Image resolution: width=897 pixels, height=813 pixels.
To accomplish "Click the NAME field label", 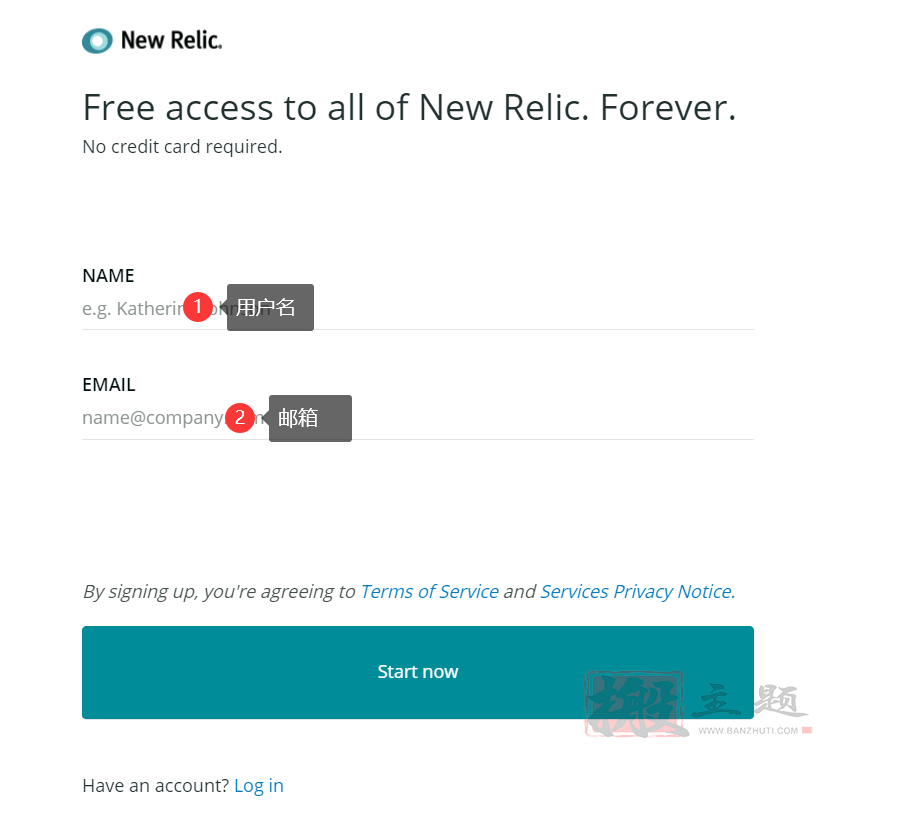I will coord(108,276).
